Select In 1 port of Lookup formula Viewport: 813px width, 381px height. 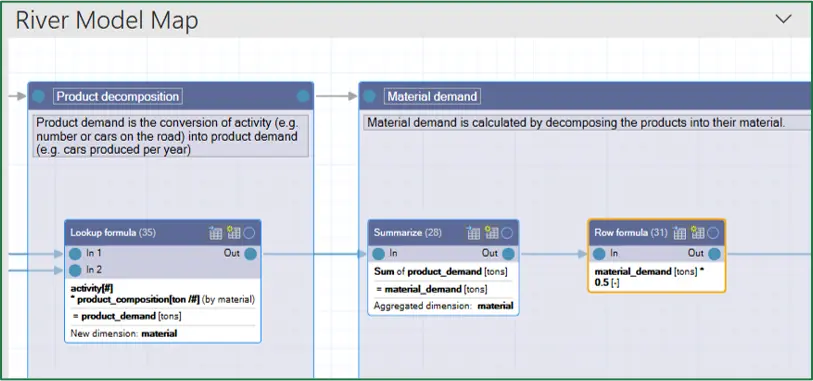click(x=76, y=254)
